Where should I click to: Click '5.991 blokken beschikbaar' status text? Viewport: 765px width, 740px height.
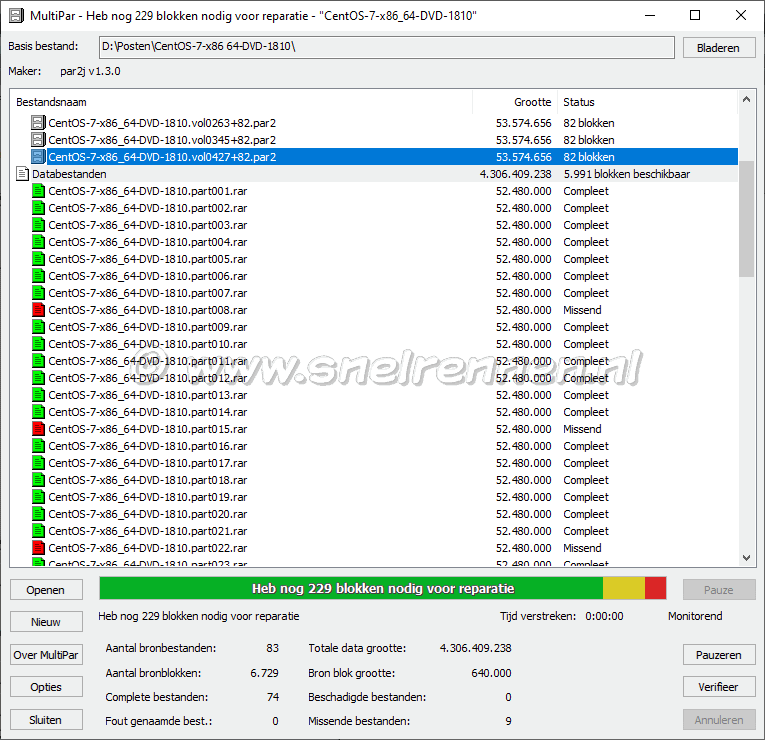click(x=627, y=174)
